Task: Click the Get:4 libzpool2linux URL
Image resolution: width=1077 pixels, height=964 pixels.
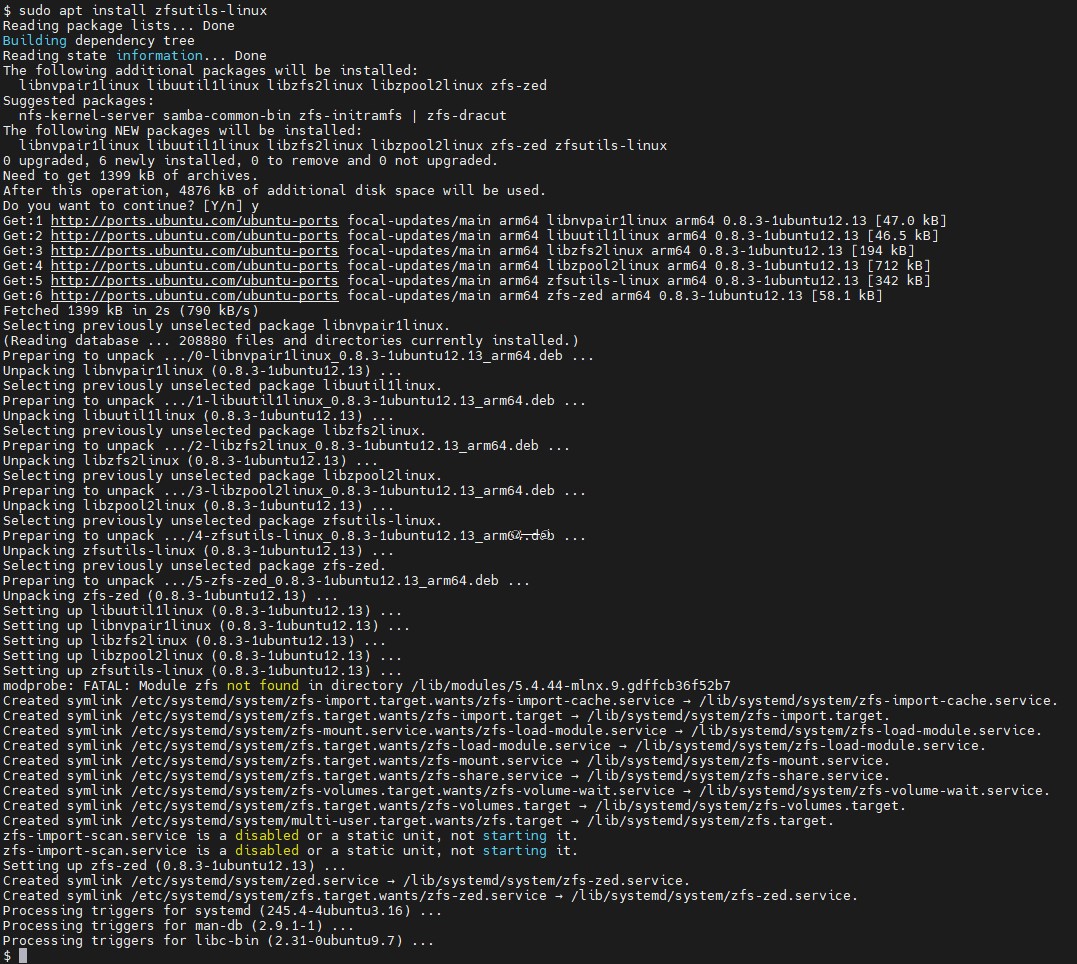Action: [194, 265]
